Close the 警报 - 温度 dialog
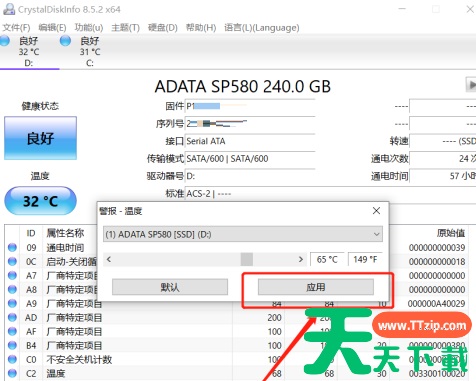This screenshot has width=476, height=381. pyautogui.click(x=376, y=211)
